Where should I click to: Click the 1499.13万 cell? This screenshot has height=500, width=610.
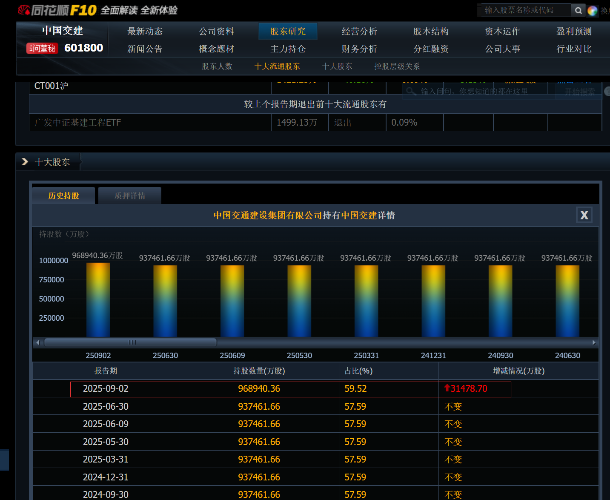[297, 123]
